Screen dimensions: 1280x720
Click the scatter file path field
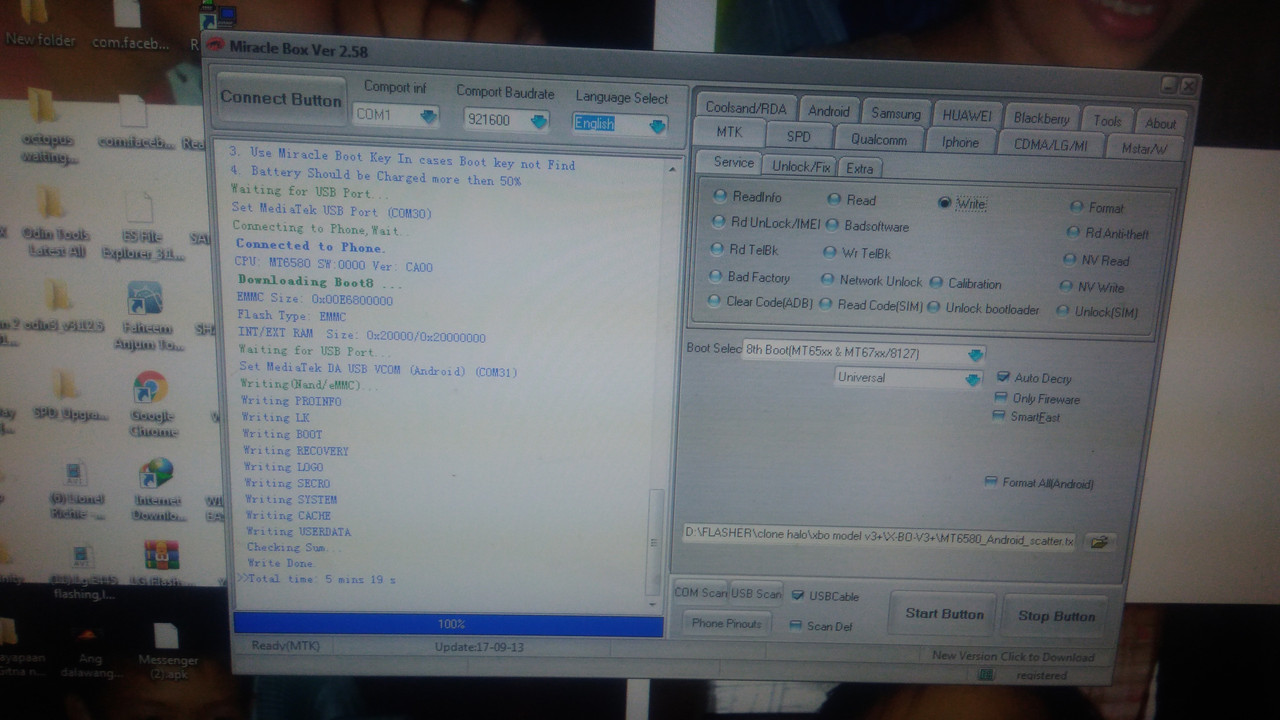coord(880,540)
